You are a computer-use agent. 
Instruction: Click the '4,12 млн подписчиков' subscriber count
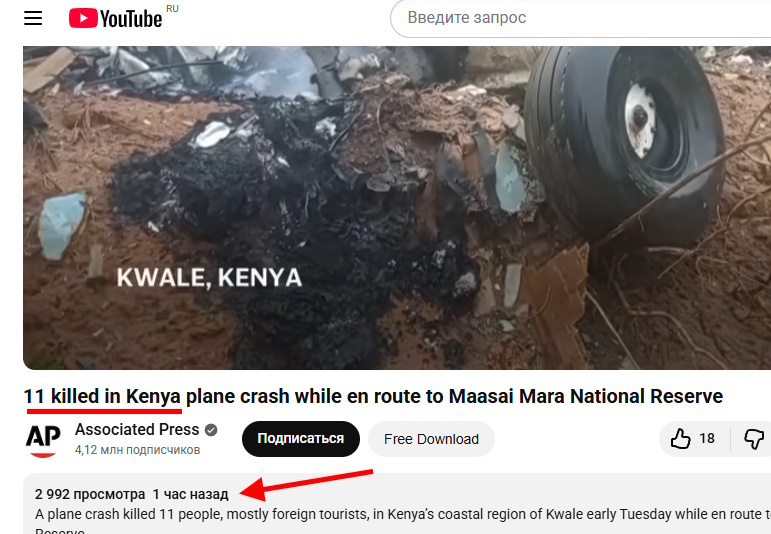[137, 450]
